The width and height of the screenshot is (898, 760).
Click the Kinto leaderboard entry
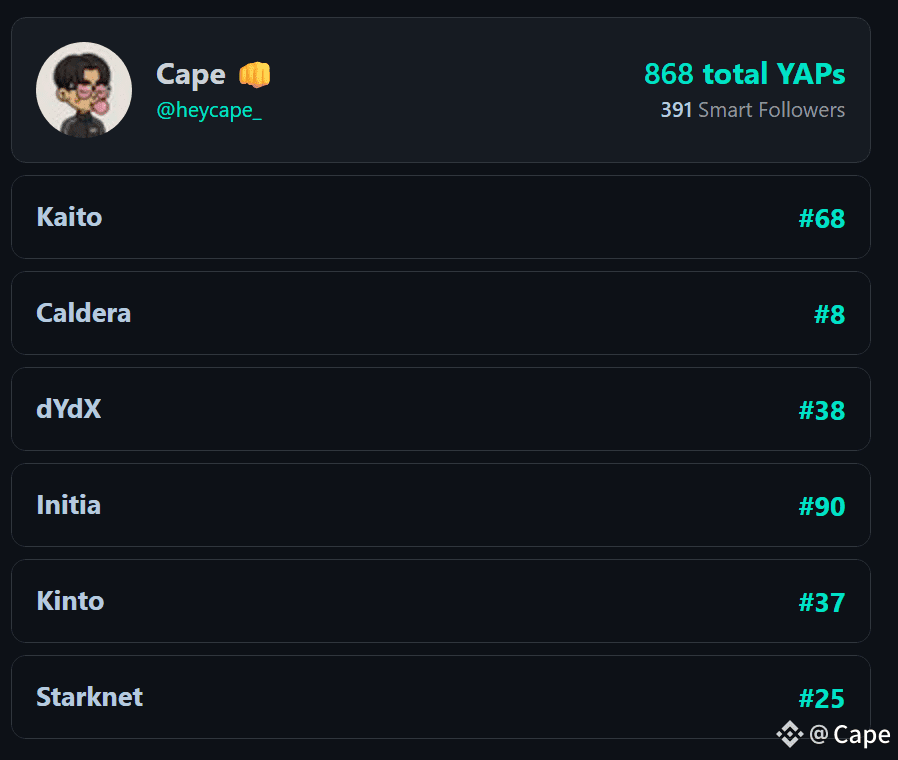click(x=440, y=601)
